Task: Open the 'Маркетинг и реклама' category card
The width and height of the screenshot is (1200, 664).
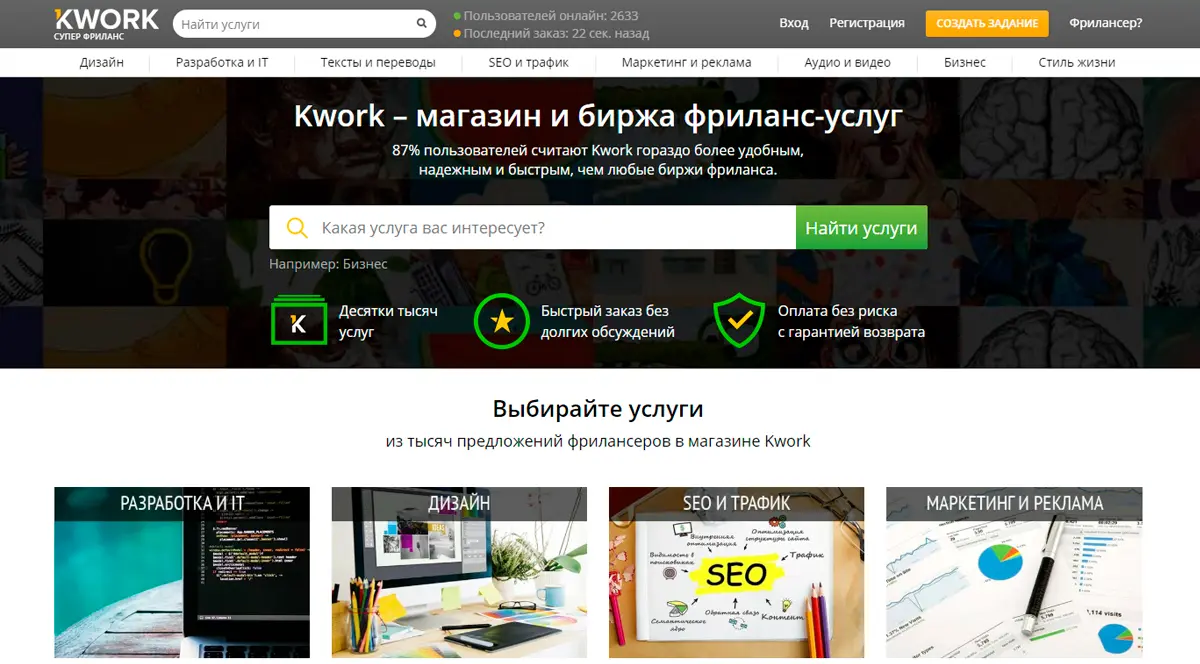Action: (x=1014, y=572)
